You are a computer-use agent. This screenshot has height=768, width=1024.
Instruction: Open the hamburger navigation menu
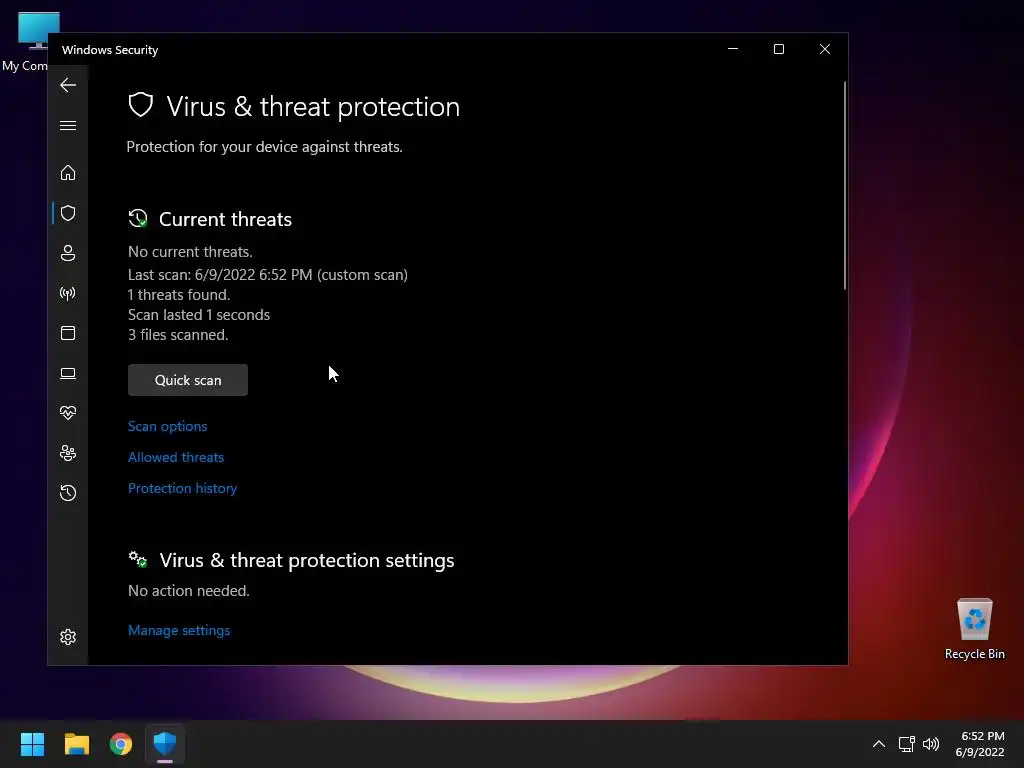click(x=68, y=125)
